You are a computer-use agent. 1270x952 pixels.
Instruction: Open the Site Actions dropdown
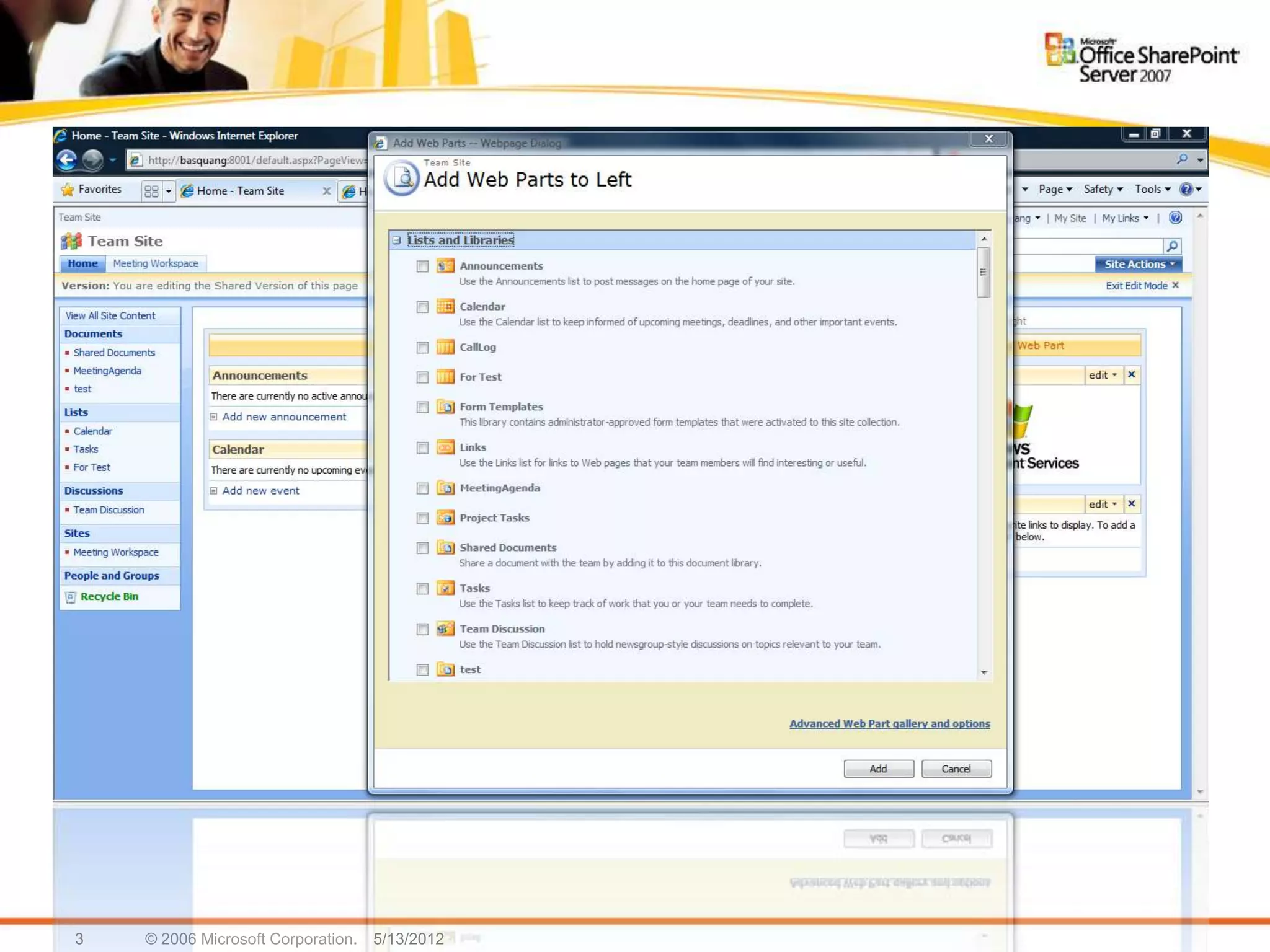pyautogui.click(x=1139, y=264)
